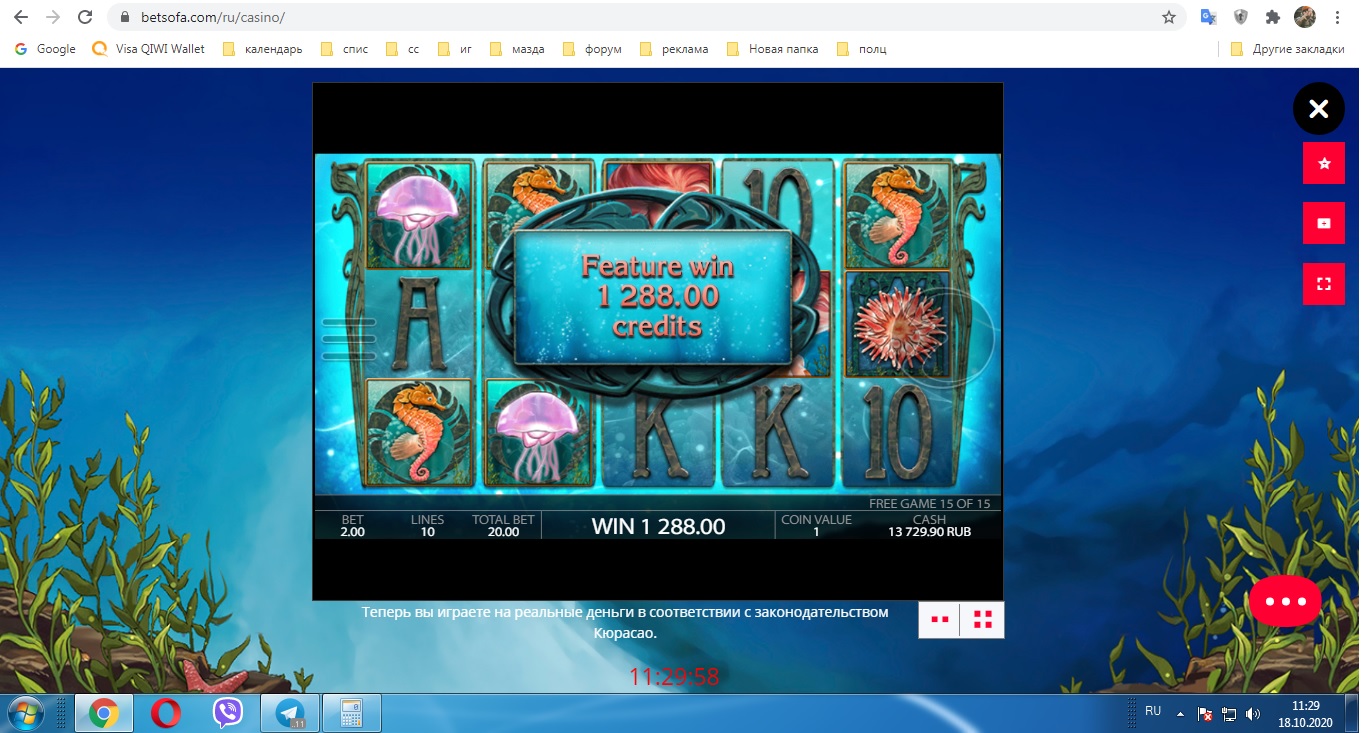Switch to Chrome in the taskbar
This screenshot has width=1361, height=733.
click(104, 713)
